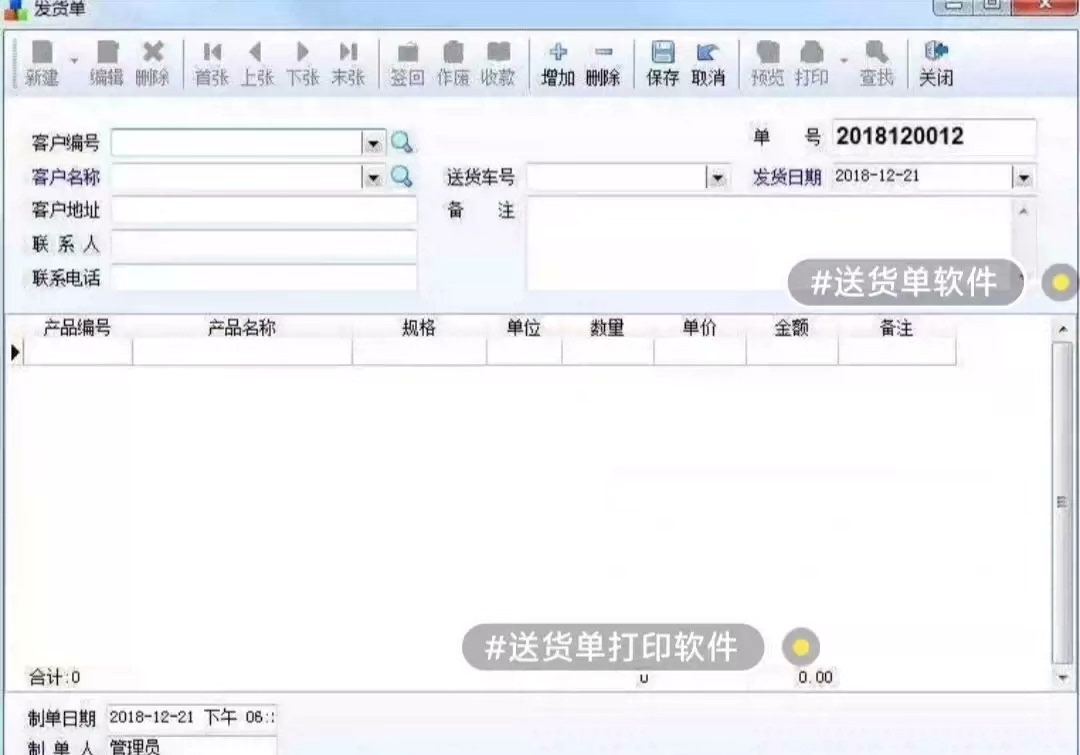
Task: Jump to last record with 末张
Action: click(348, 63)
